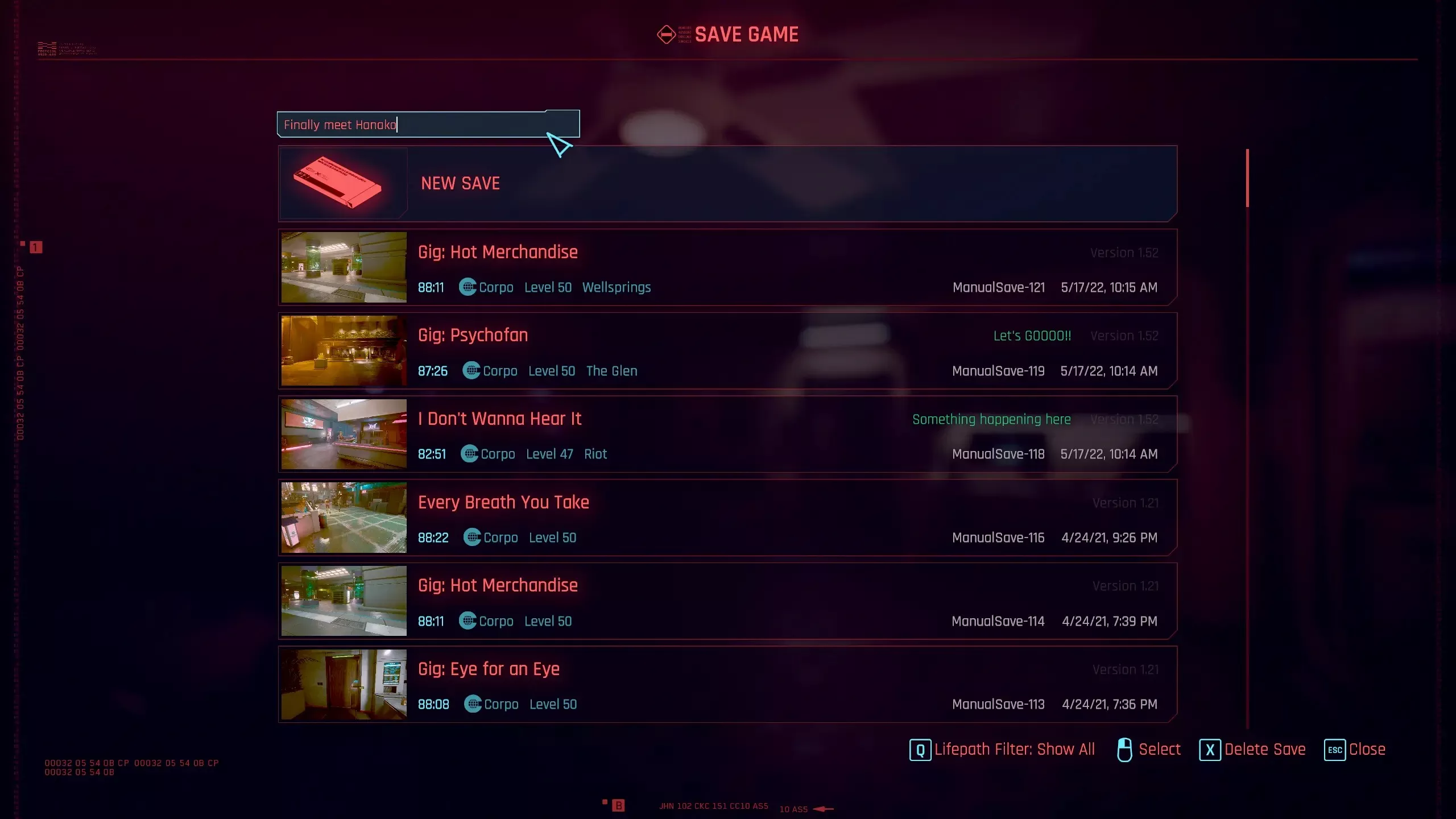Viewport: 1456px width, 819px height.
Task: Pick the Gig: Eye for an Eye save
Action: 727,684
